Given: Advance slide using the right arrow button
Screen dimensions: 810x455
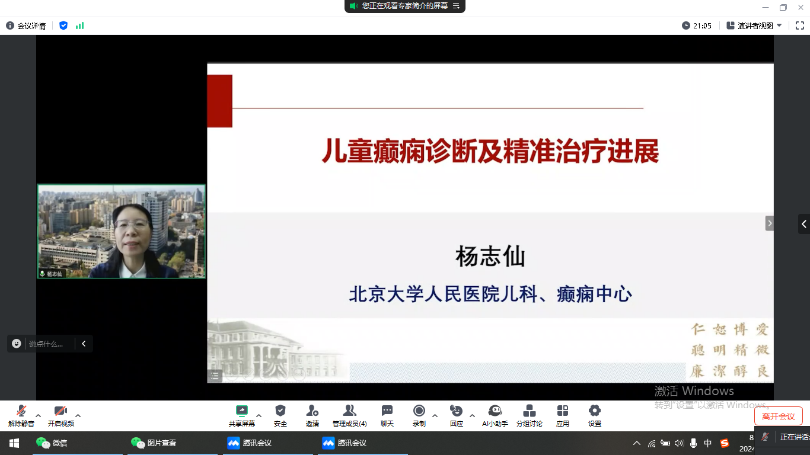Looking at the screenshot, I should 769,223.
